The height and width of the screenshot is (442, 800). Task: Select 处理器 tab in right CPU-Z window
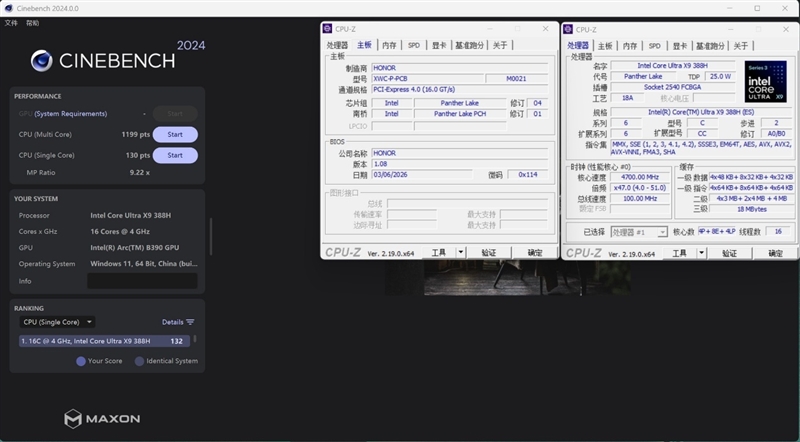coord(578,45)
